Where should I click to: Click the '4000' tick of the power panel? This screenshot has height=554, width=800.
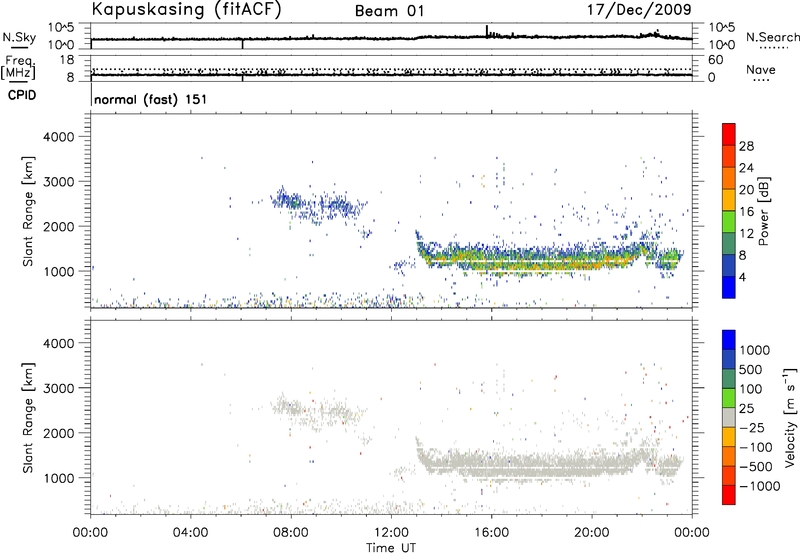coord(59,137)
